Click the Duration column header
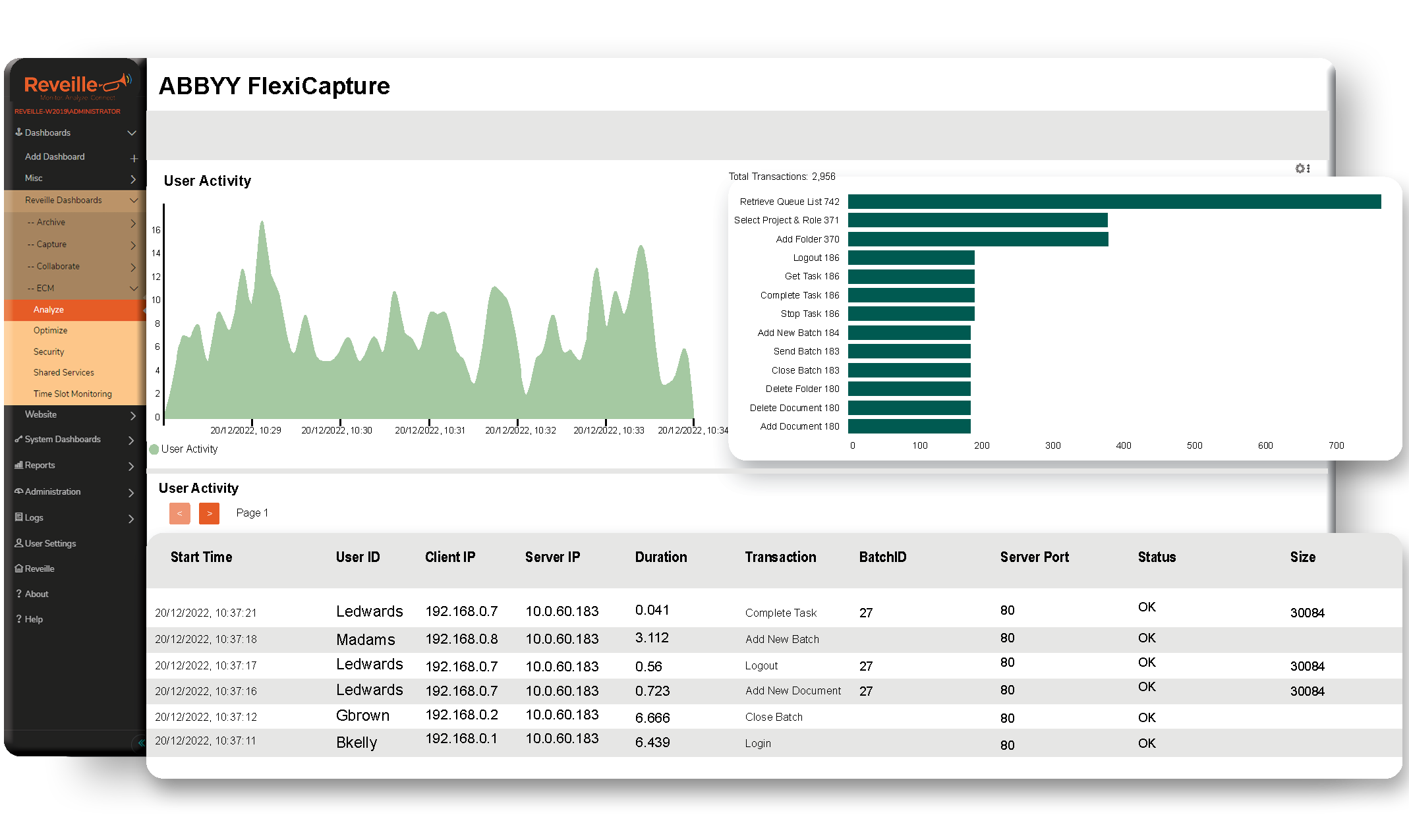This screenshot has height=840, width=1409. click(661, 557)
